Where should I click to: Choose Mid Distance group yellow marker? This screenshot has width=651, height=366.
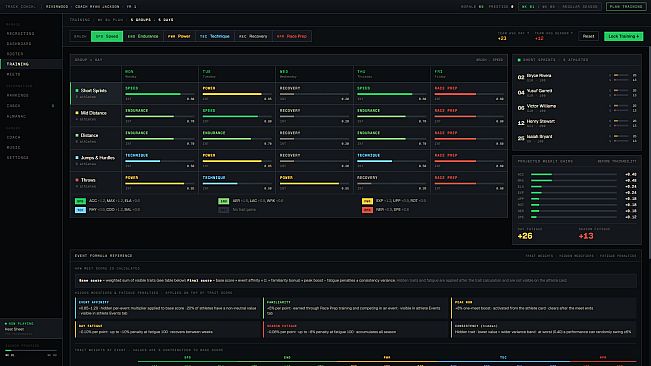pyautogui.click(x=95, y=116)
